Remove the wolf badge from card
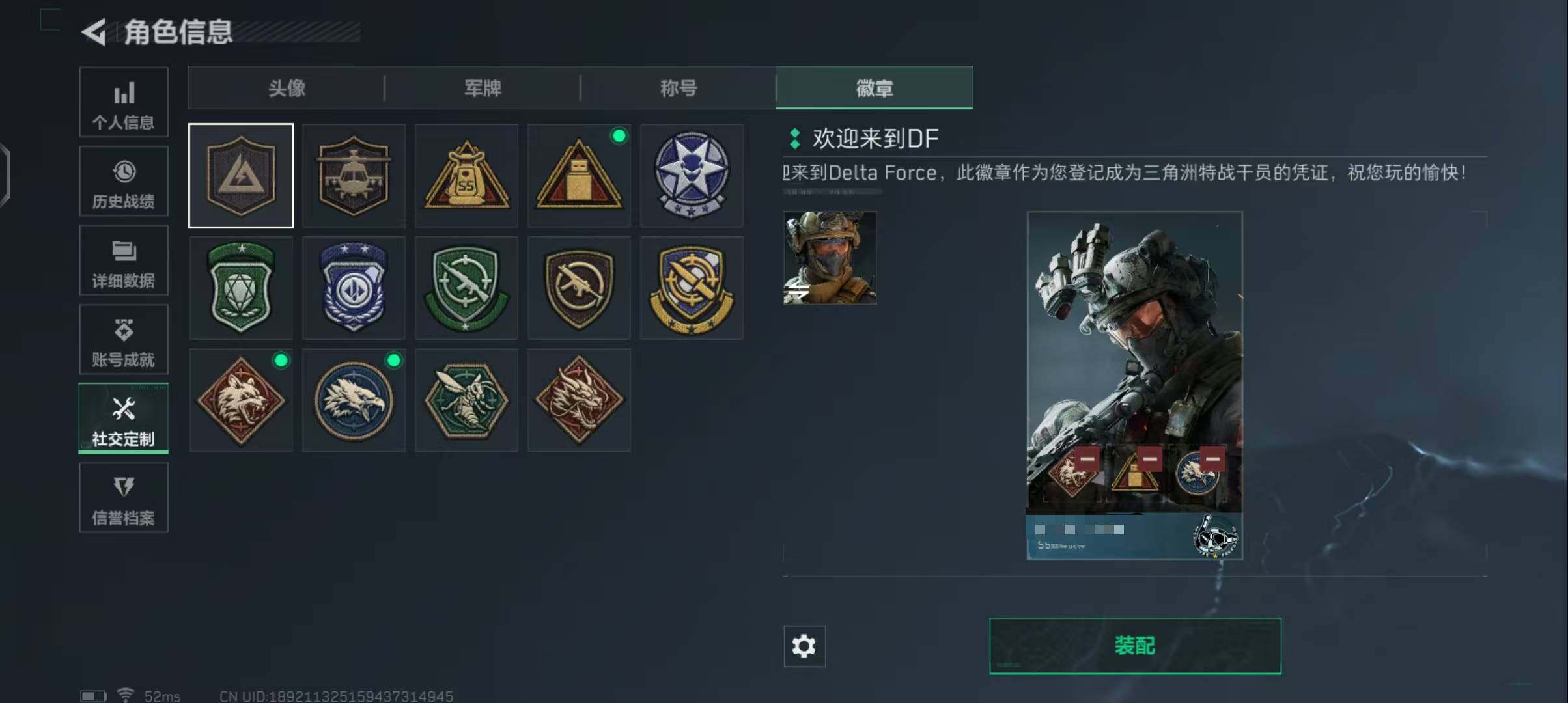Viewport: 1568px width, 703px height. coord(1087,459)
